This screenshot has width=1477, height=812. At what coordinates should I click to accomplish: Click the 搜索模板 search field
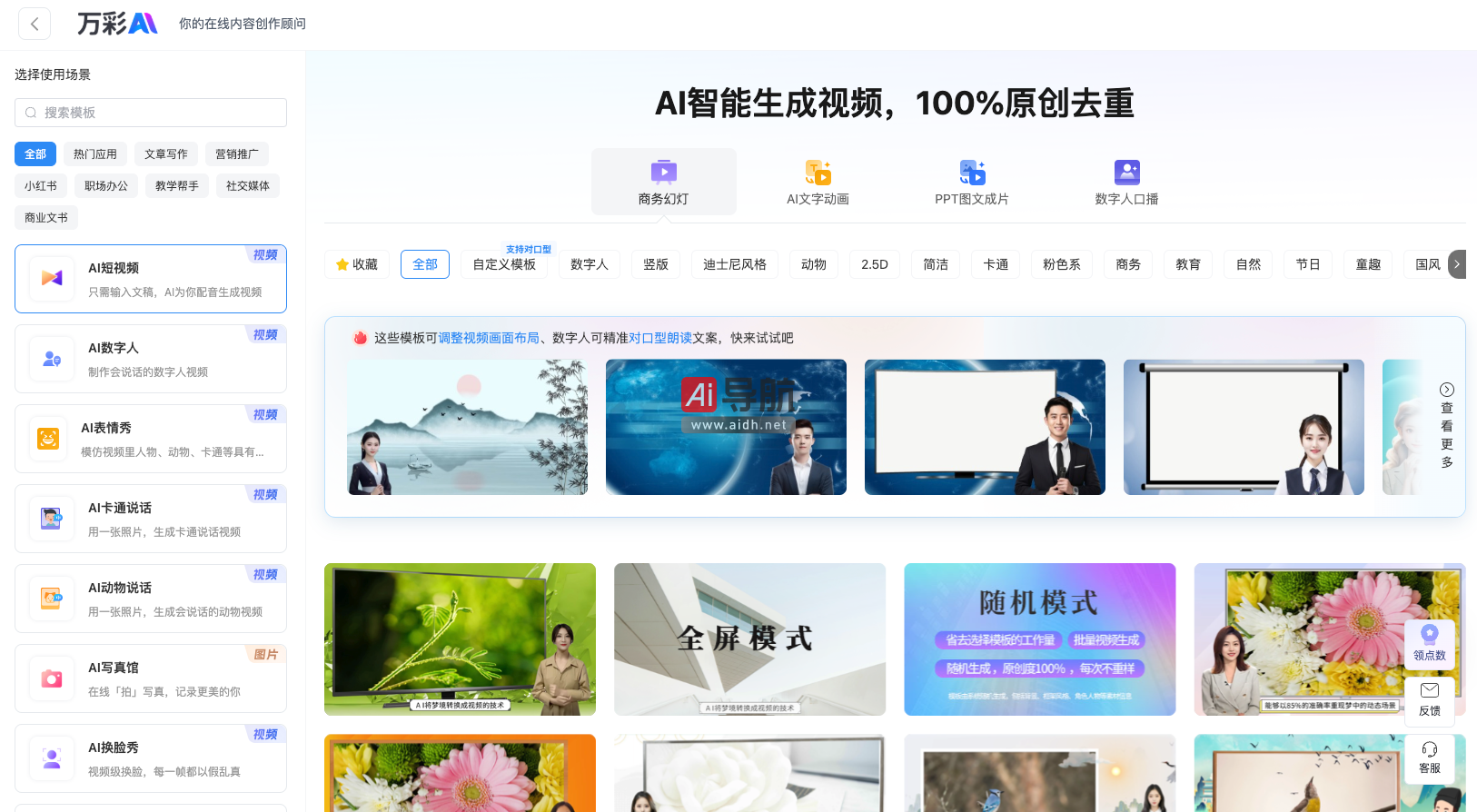pos(151,113)
